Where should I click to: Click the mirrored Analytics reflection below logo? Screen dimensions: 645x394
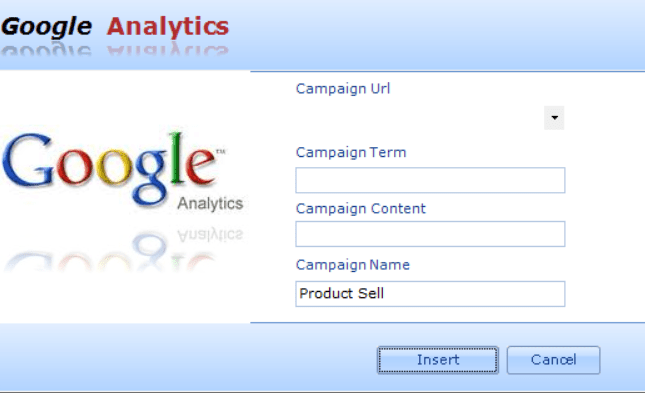click(x=210, y=235)
